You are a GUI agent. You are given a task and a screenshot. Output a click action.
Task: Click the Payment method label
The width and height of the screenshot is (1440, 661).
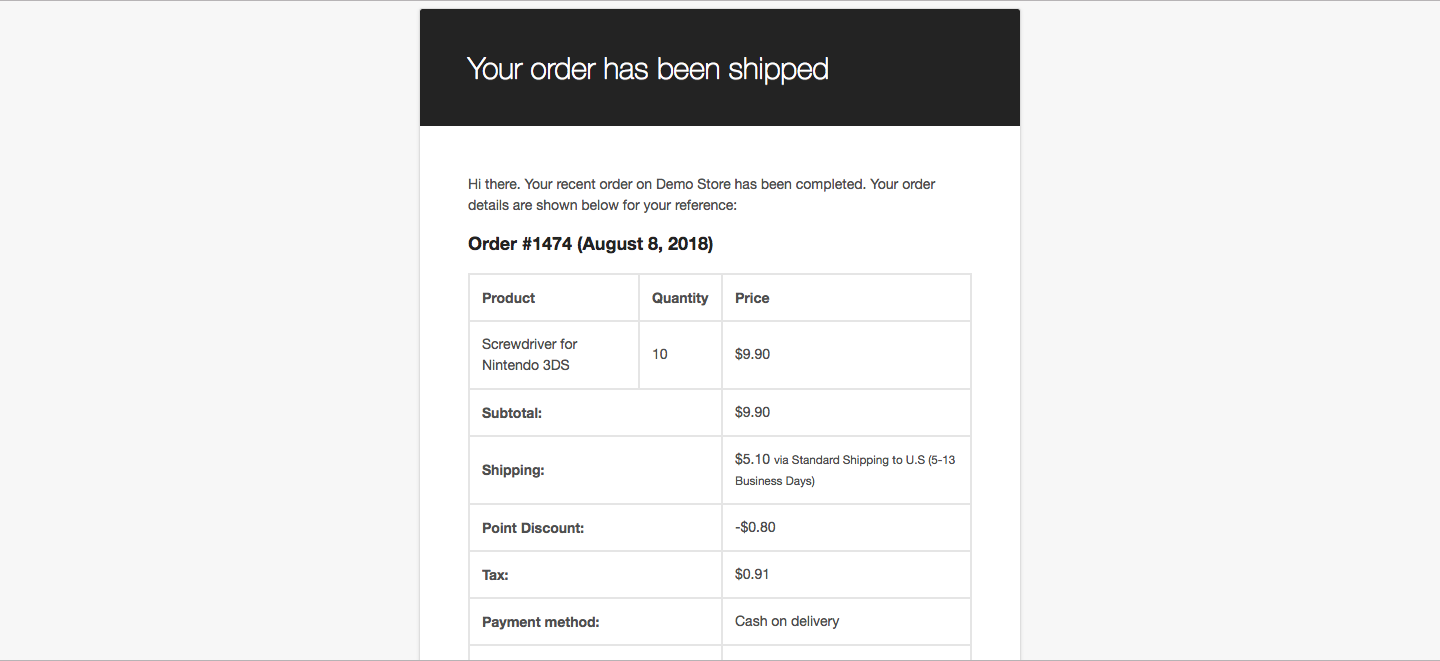click(x=541, y=622)
